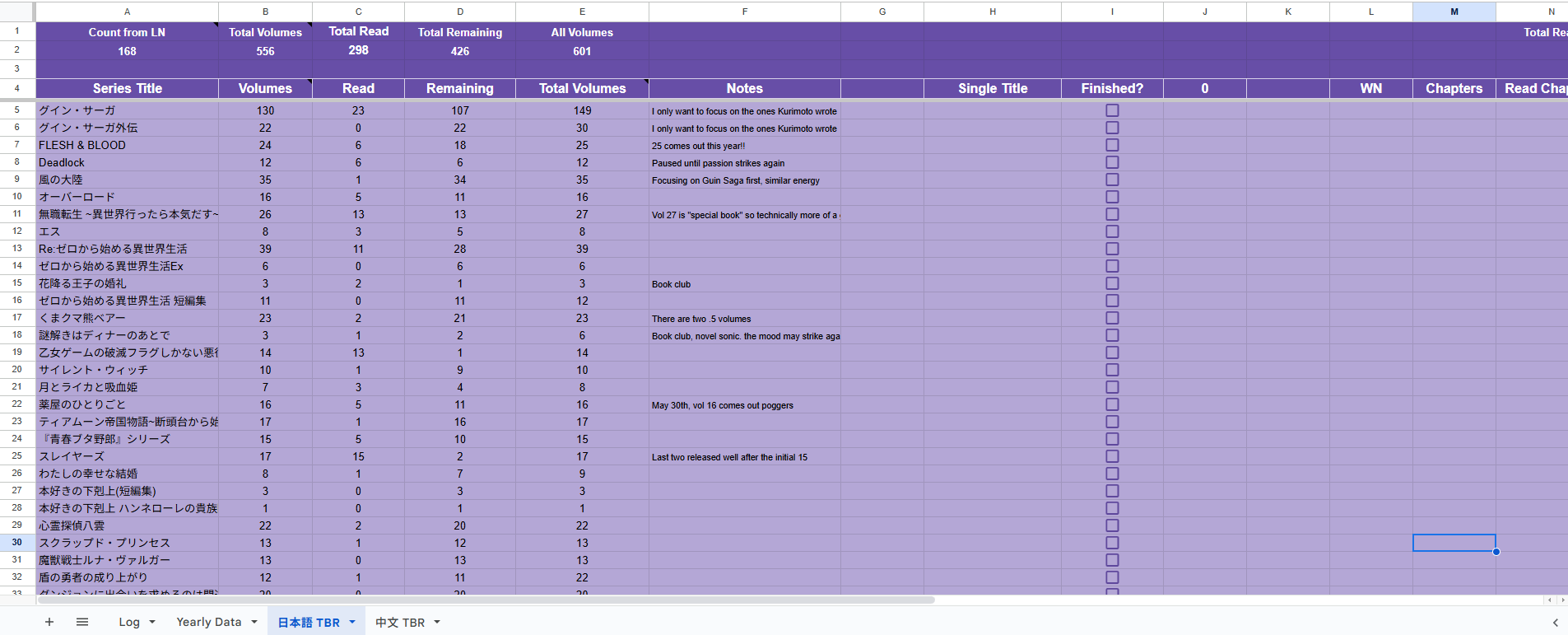Tick the Finished checkbox for グイン・サーガ row

[1112, 110]
